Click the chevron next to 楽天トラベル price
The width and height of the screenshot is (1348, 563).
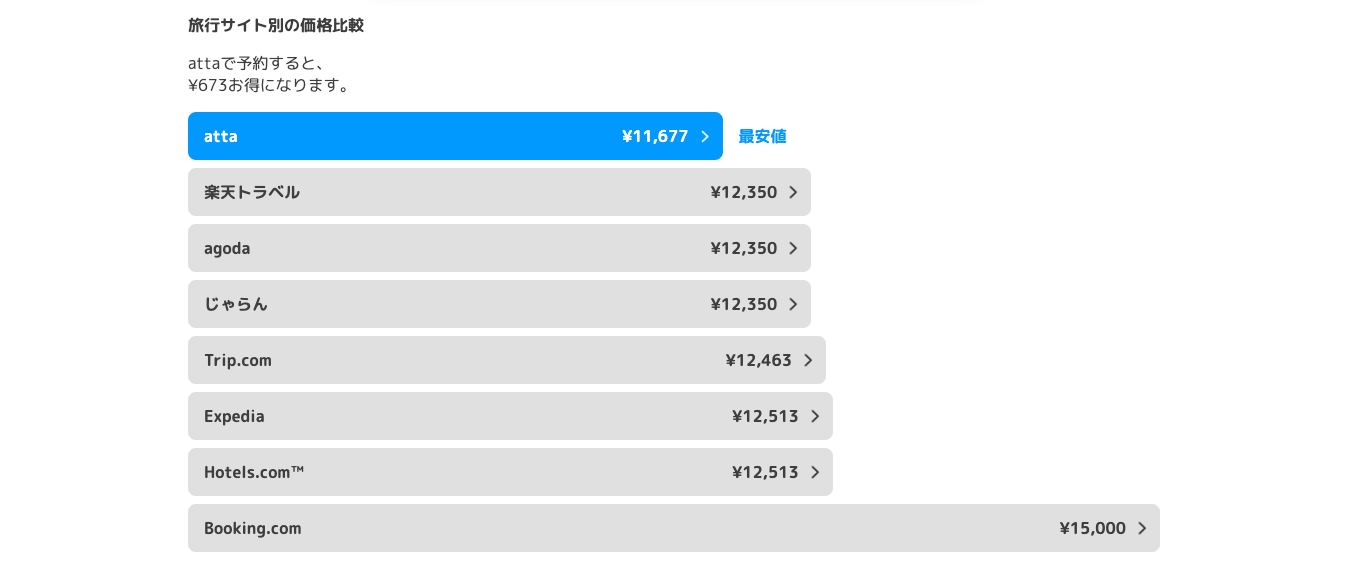(793, 192)
